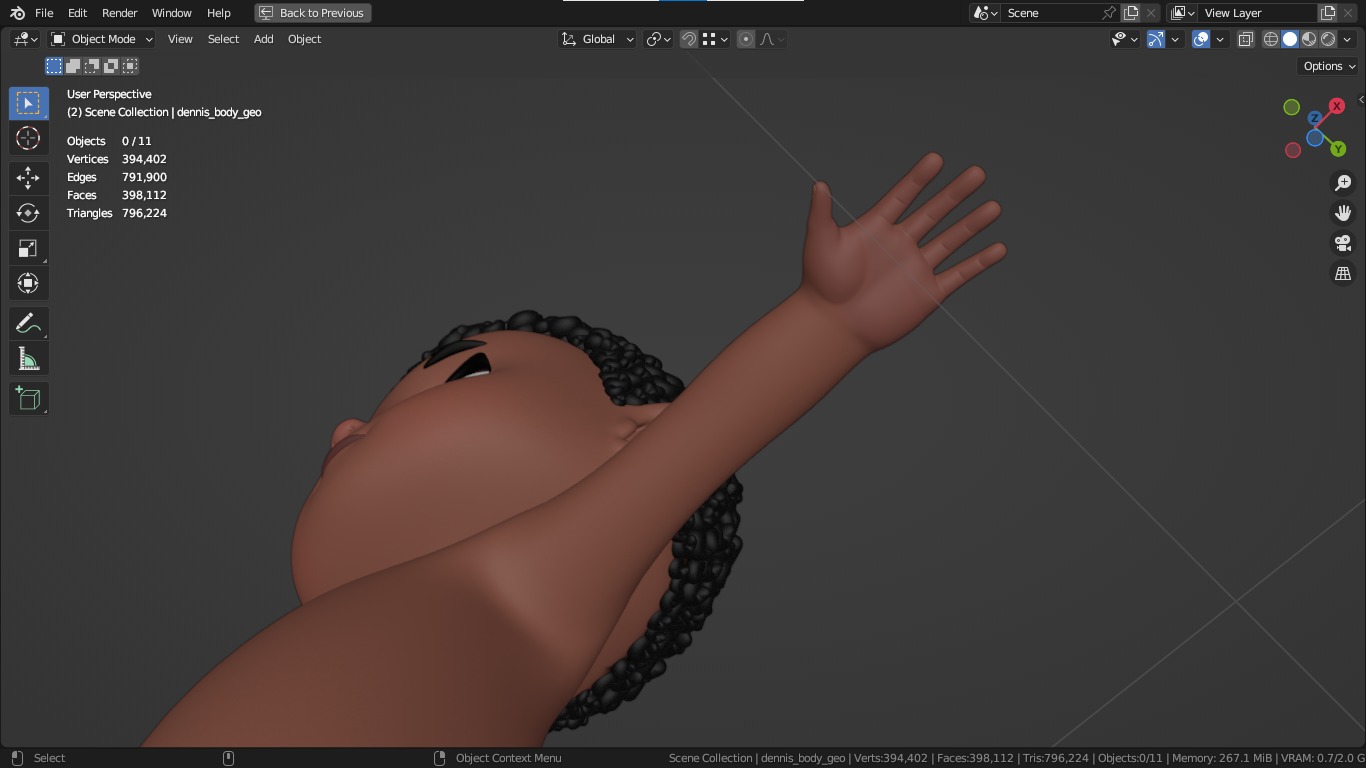Click the View Layer name field
1366x768 pixels.
(x=1257, y=13)
